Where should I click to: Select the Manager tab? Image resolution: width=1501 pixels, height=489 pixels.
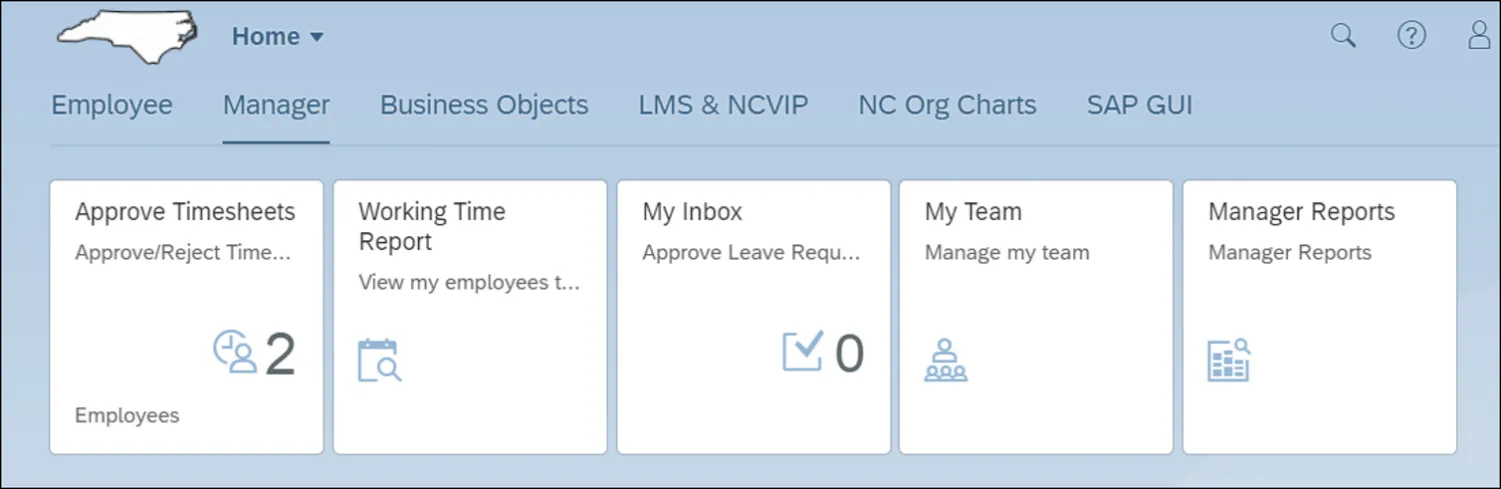(x=276, y=105)
